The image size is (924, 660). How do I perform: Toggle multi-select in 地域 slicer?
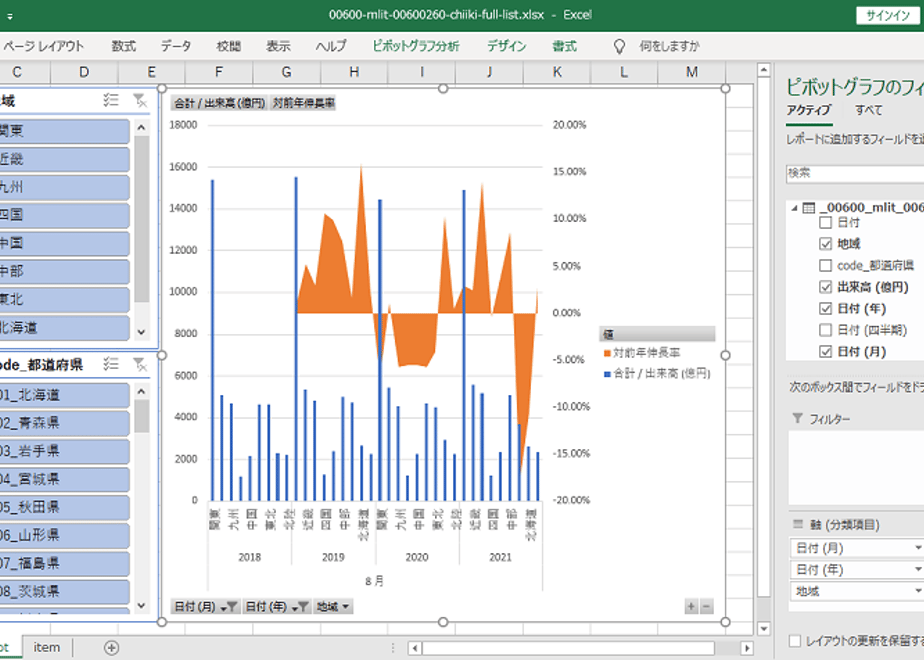tap(111, 100)
